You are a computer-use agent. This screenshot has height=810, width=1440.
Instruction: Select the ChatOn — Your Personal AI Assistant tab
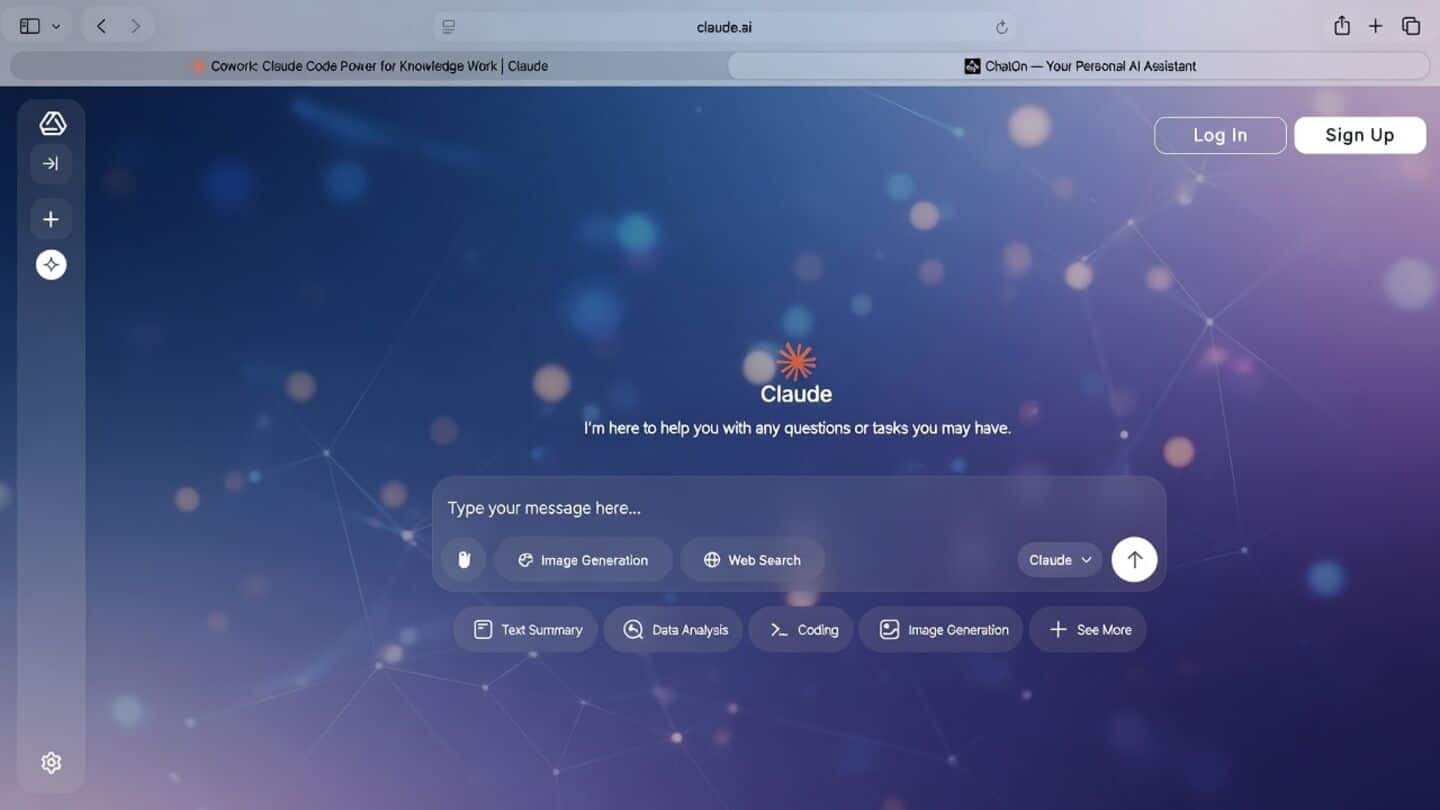click(1079, 66)
